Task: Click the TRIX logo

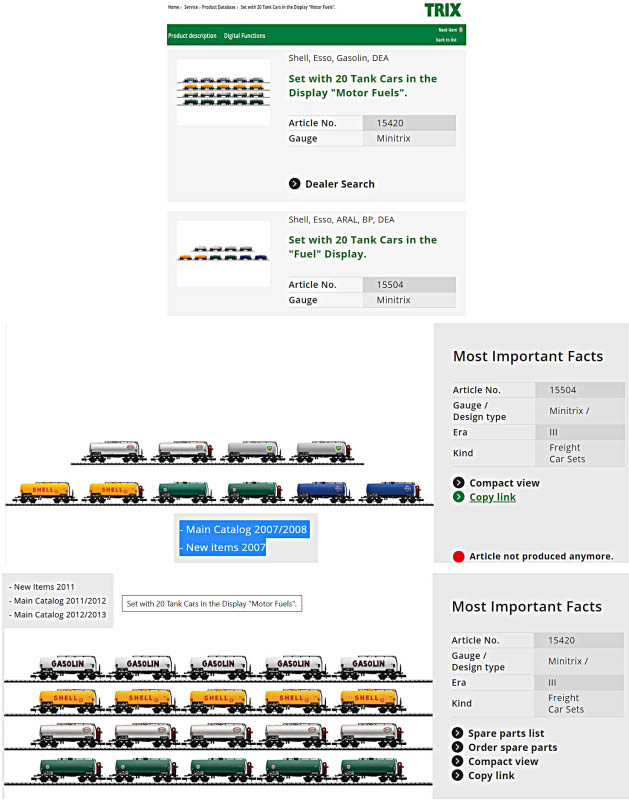Action: [443, 10]
